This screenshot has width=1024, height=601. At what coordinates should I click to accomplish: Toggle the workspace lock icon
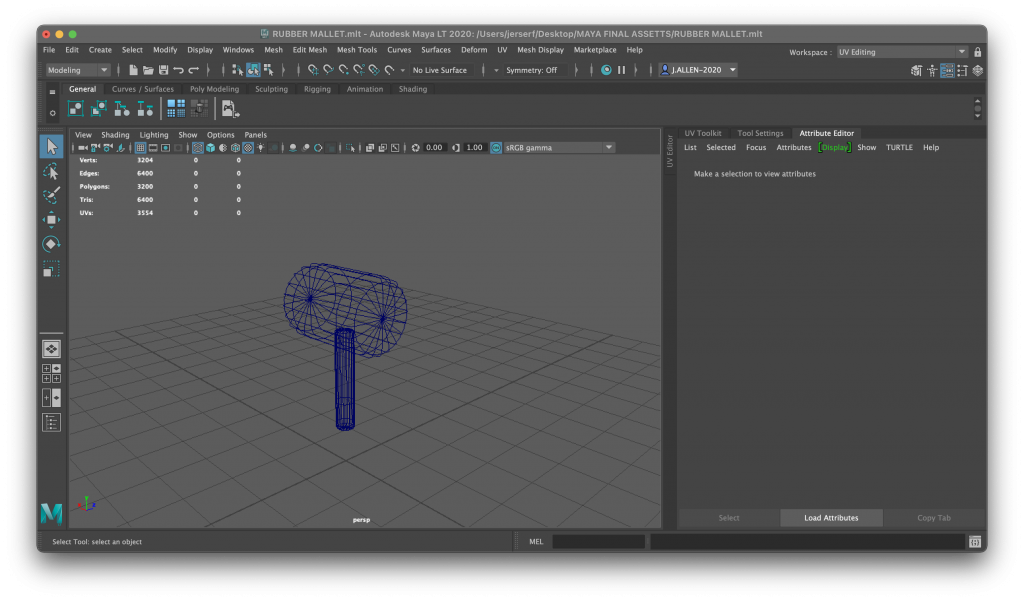(x=977, y=52)
